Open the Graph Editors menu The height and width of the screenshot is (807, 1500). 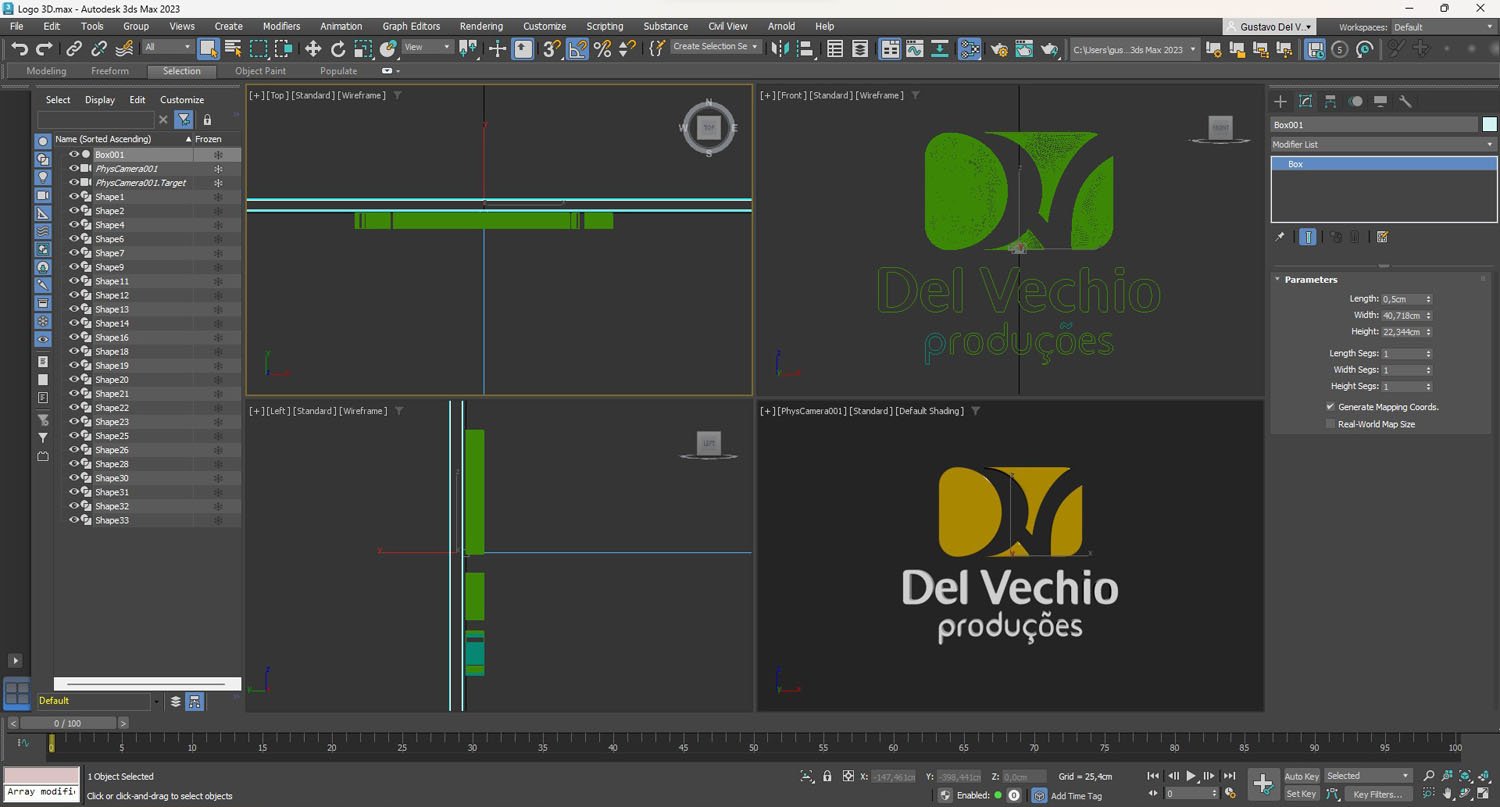click(x=411, y=26)
